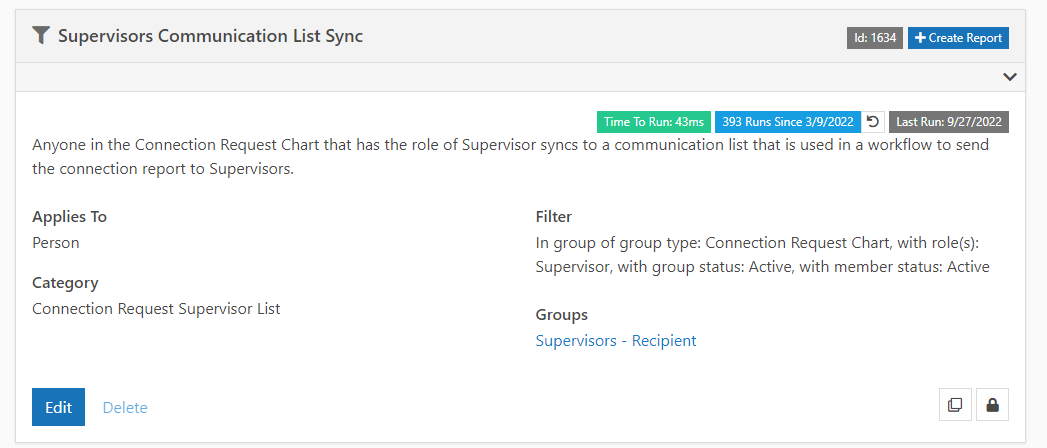Viewport: 1047px width, 448px height.
Task: Click the Person value
Action: [x=55, y=242]
